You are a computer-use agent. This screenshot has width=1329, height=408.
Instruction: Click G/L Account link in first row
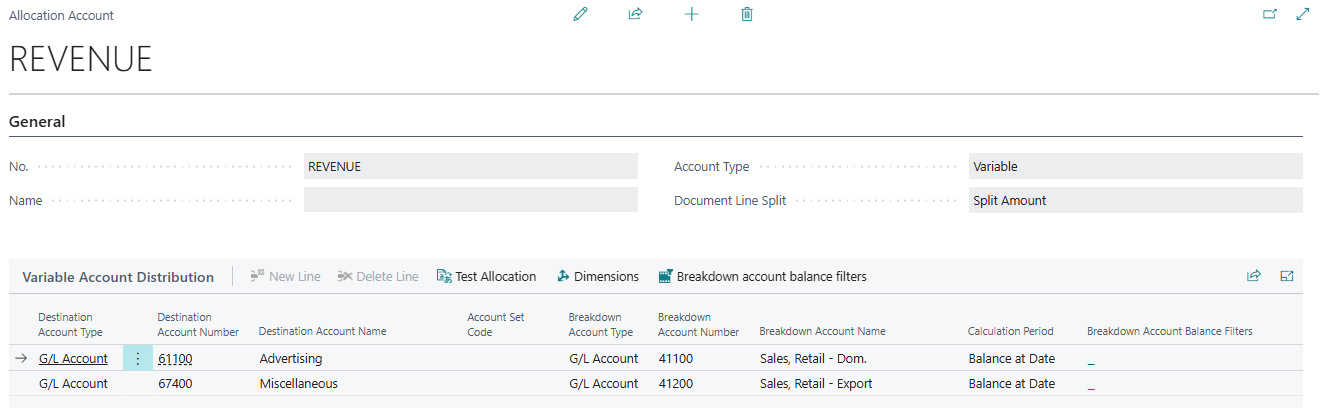tap(73, 358)
